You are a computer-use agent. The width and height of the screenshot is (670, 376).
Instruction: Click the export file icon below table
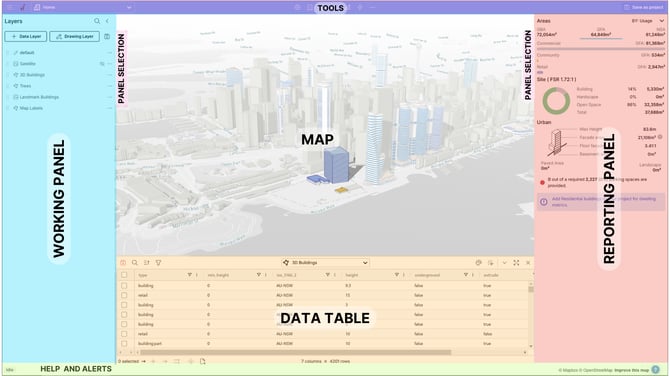pyautogui.click(x=203, y=361)
